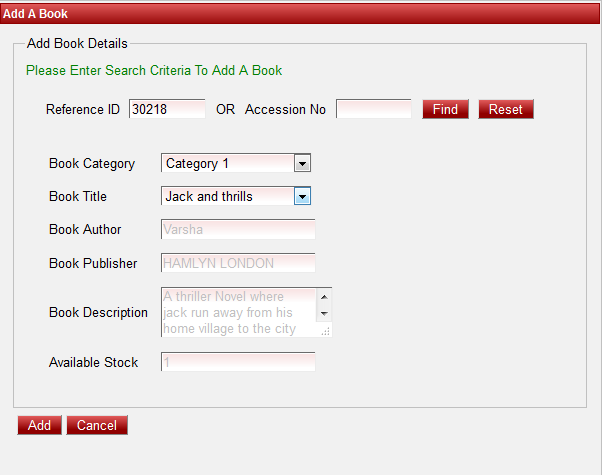Click the Add A Book title bar
This screenshot has height=475, width=602.
click(300, 12)
